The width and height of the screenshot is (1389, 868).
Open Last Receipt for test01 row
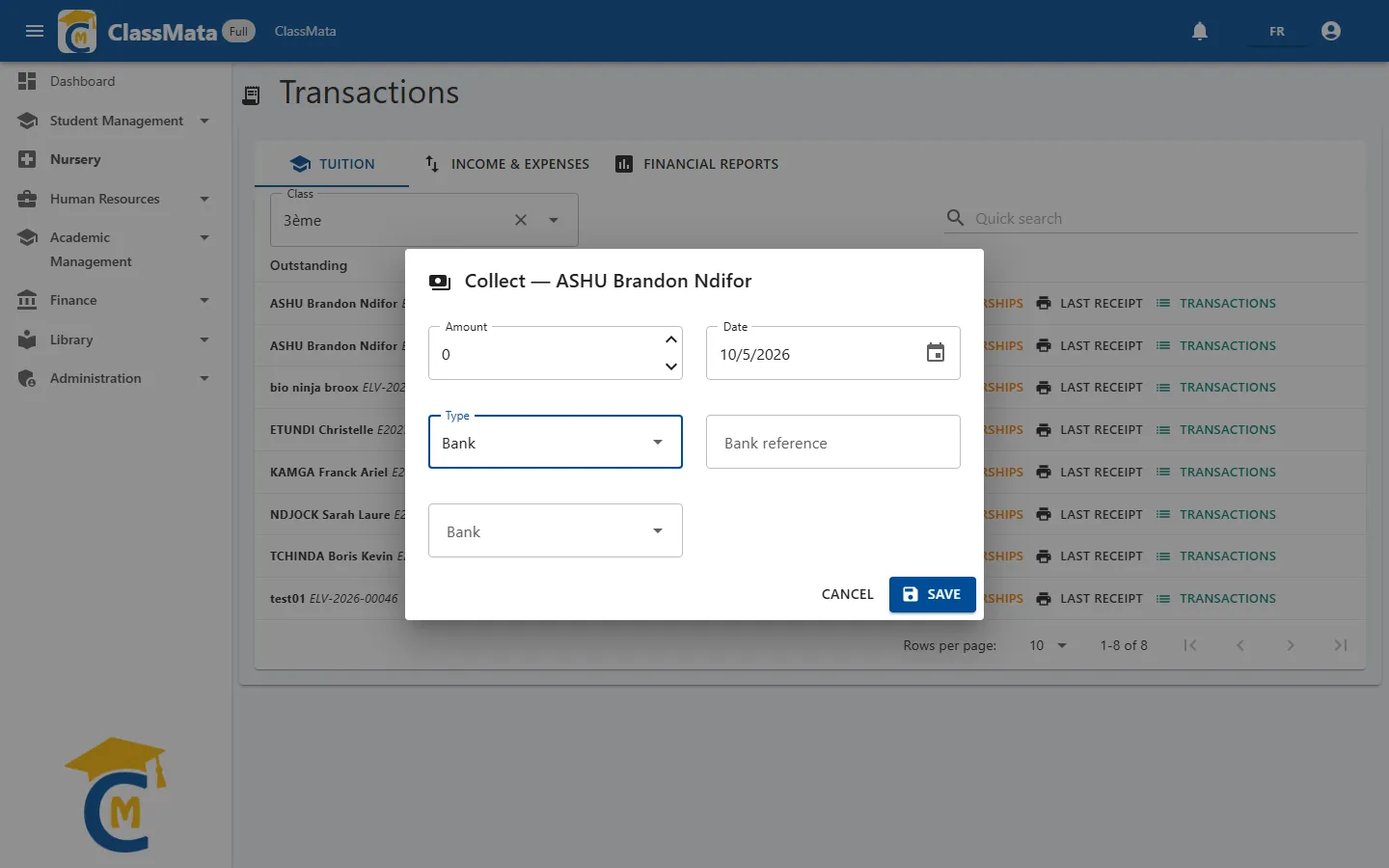click(x=1089, y=599)
